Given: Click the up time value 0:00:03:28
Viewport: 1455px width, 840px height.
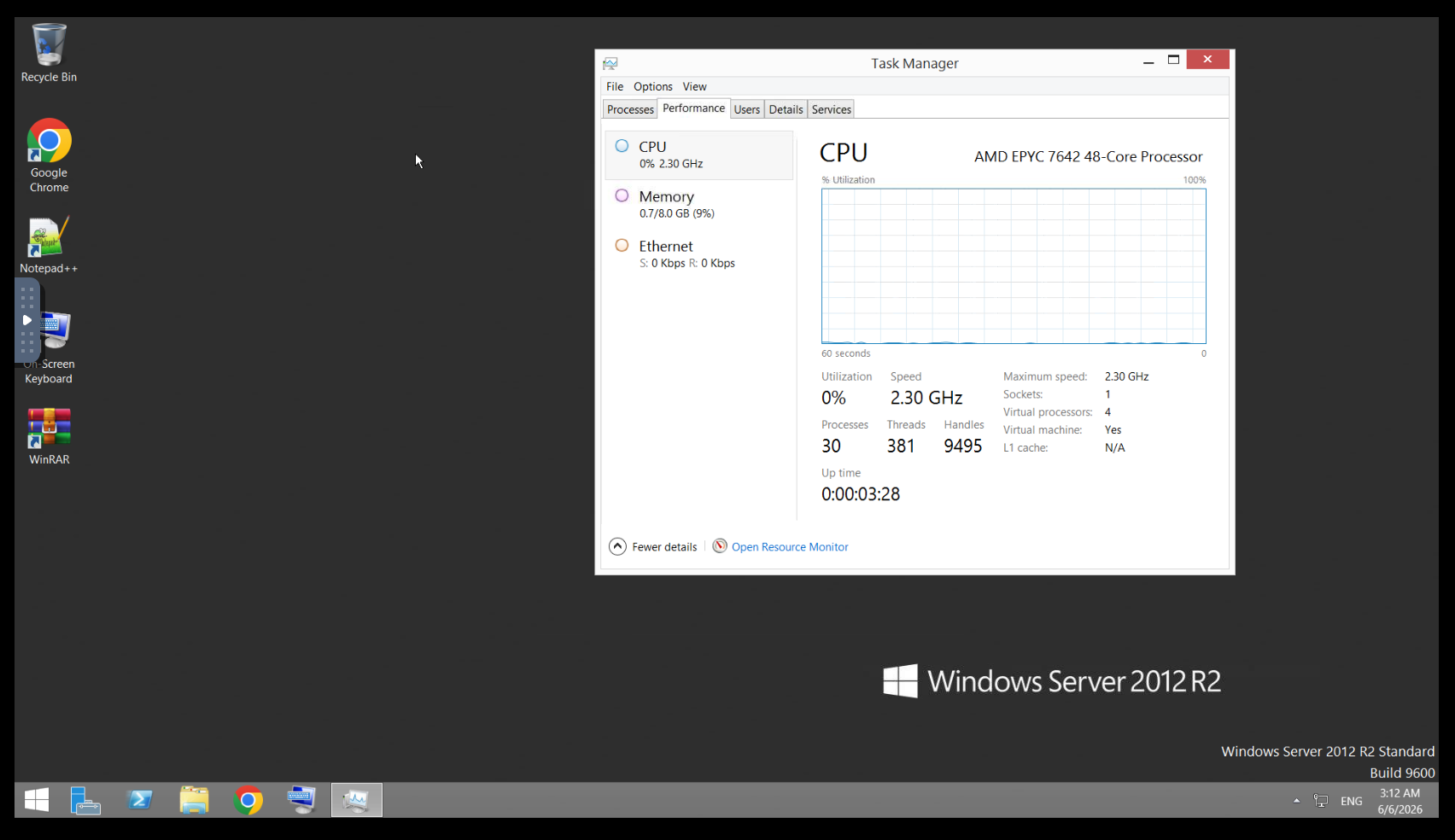Looking at the screenshot, I should point(861,494).
